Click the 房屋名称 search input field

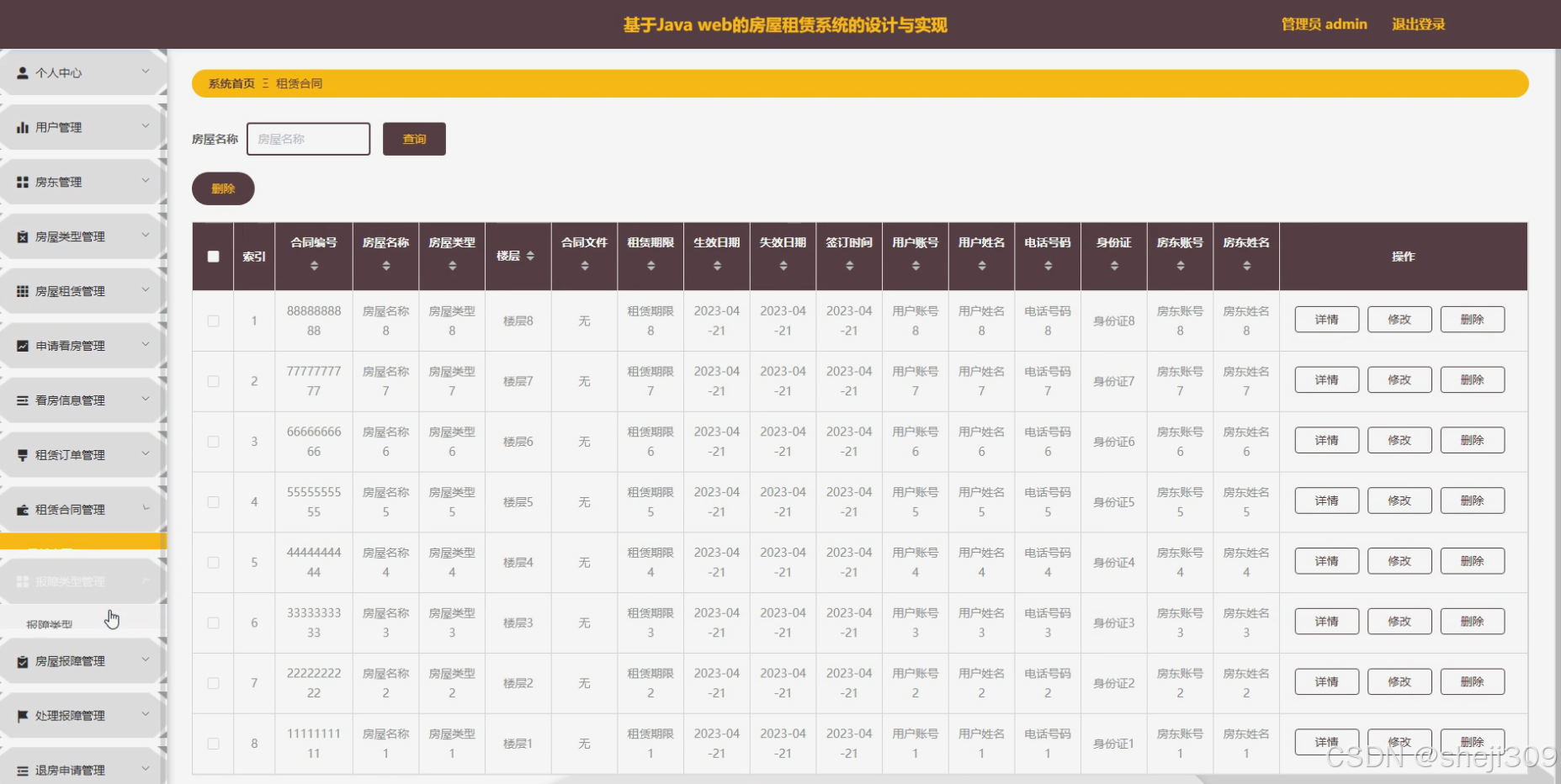308,138
